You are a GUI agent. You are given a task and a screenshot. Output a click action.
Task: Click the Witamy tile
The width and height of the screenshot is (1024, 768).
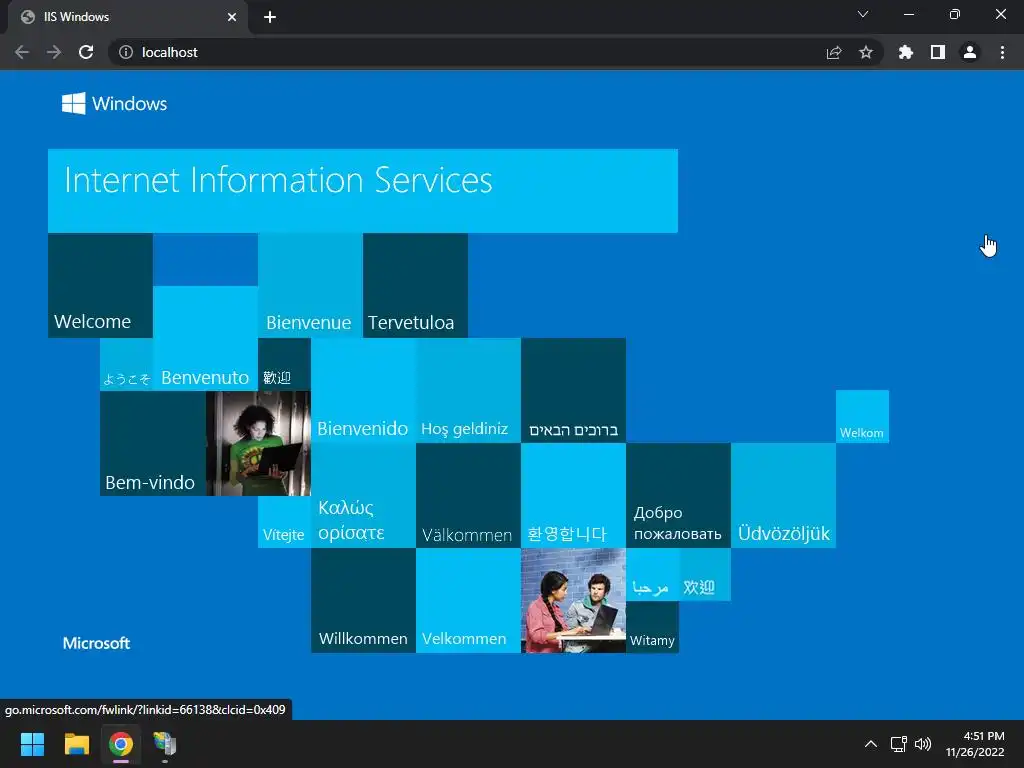click(x=652, y=627)
